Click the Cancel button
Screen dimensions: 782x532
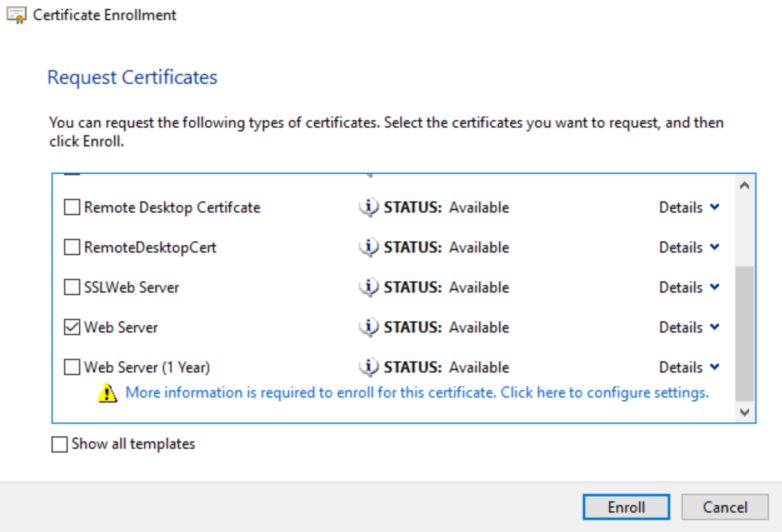(x=725, y=507)
